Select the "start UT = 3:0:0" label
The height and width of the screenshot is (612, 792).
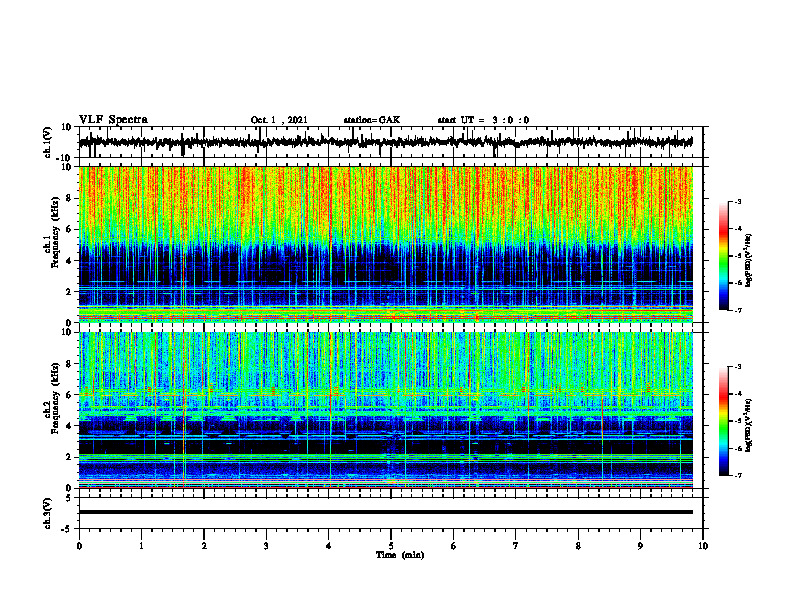(483, 120)
